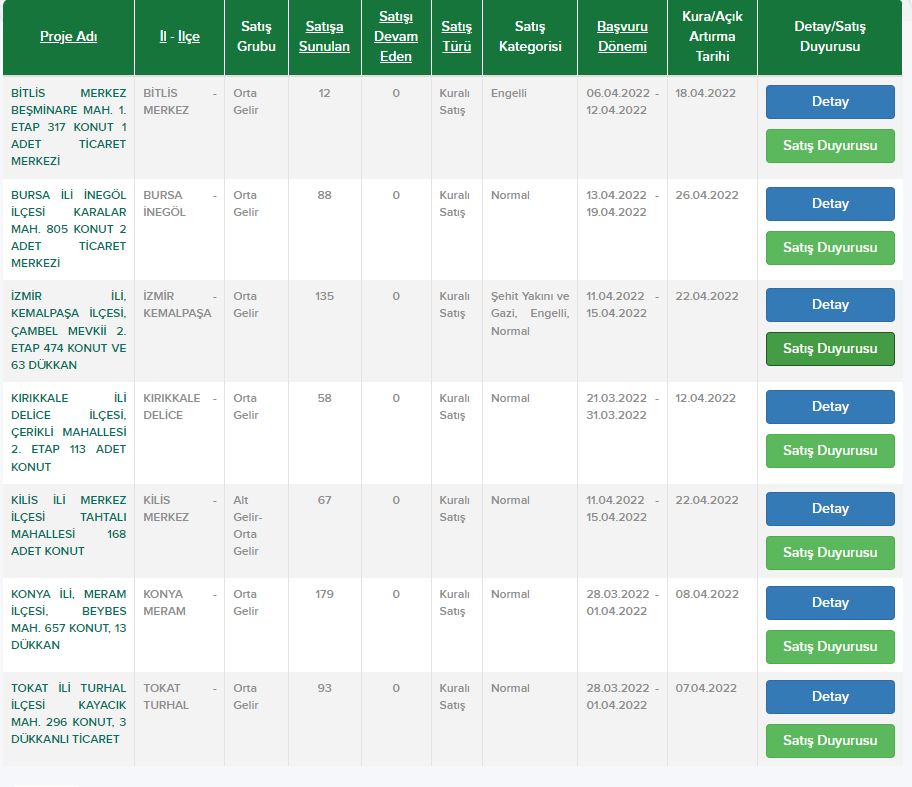
Task: Sort by Başvuru Dönemi header
Action: pyautogui.click(x=622, y=37)
